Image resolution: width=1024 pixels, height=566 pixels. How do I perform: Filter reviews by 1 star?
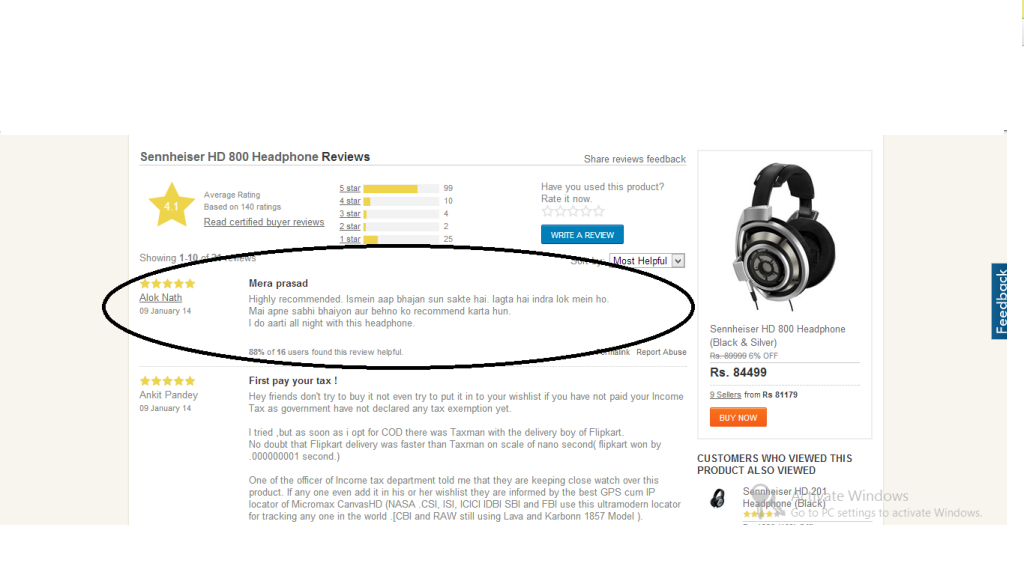click(x=349, y=239)
